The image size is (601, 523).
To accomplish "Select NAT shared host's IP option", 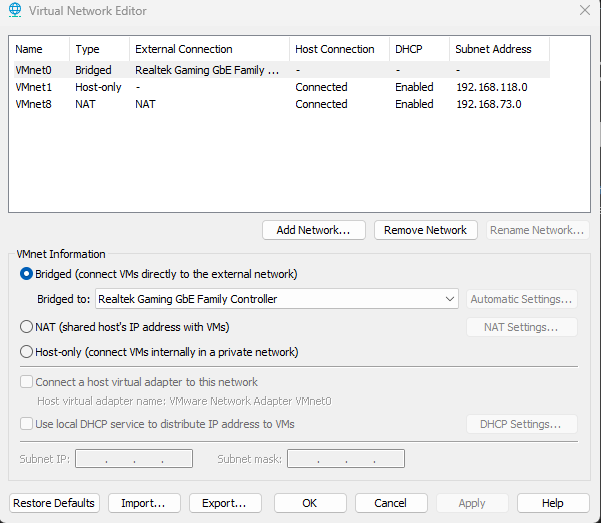I will pyautogui.click(x=26, y=327).
